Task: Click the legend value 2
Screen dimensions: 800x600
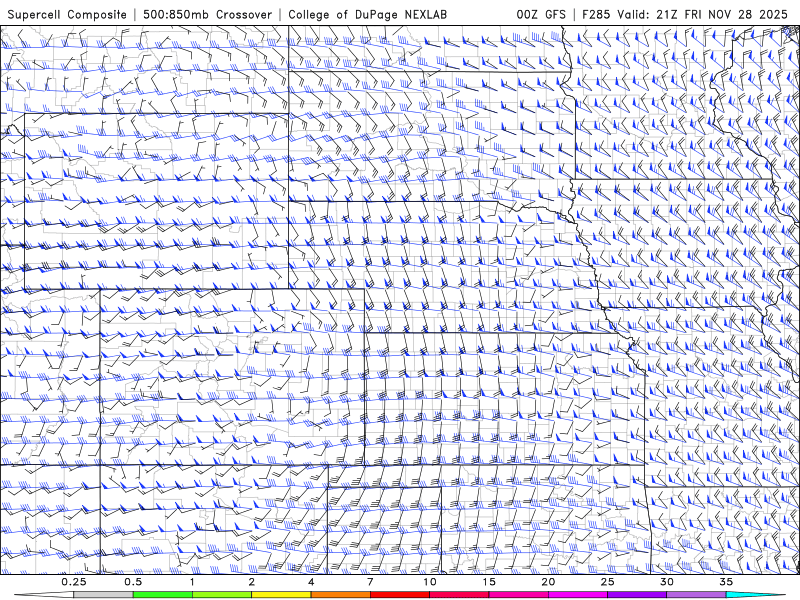Action: point(252,582)
